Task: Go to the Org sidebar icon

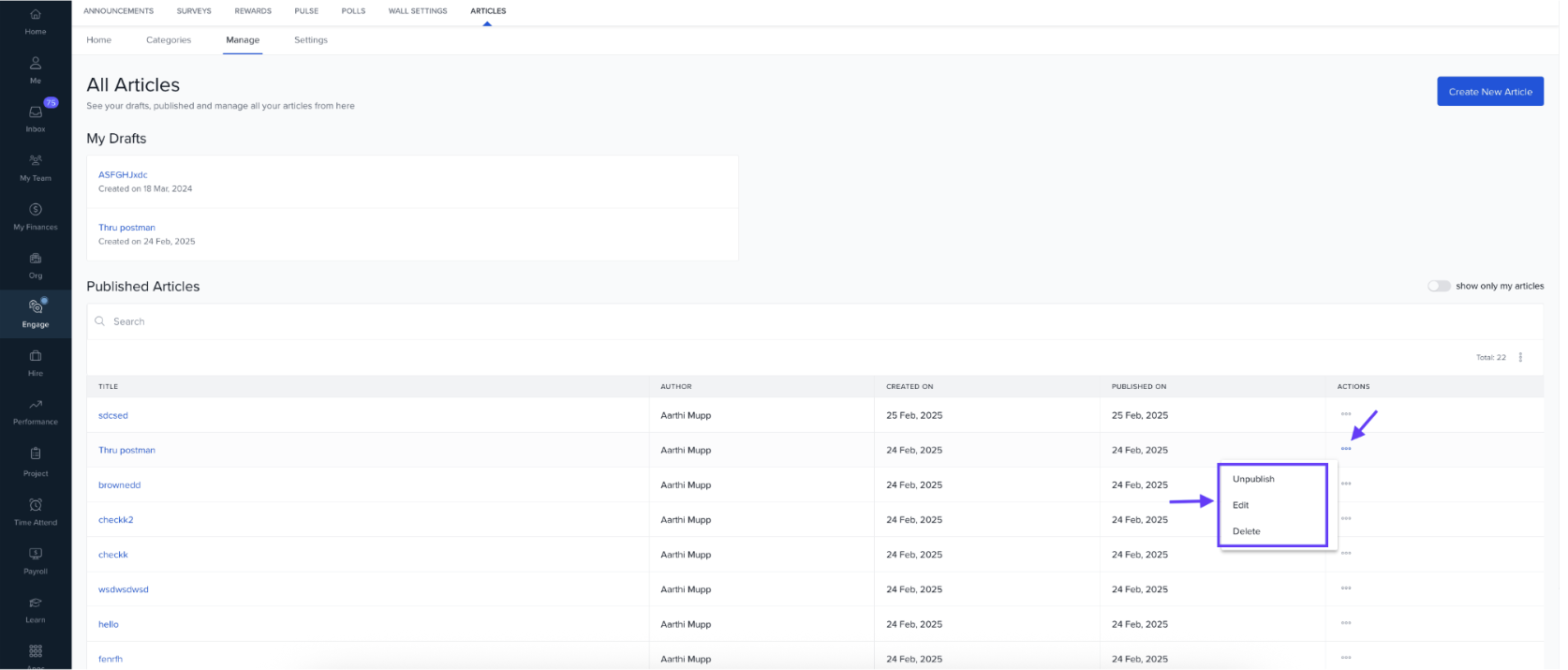Action: point(36,259)
